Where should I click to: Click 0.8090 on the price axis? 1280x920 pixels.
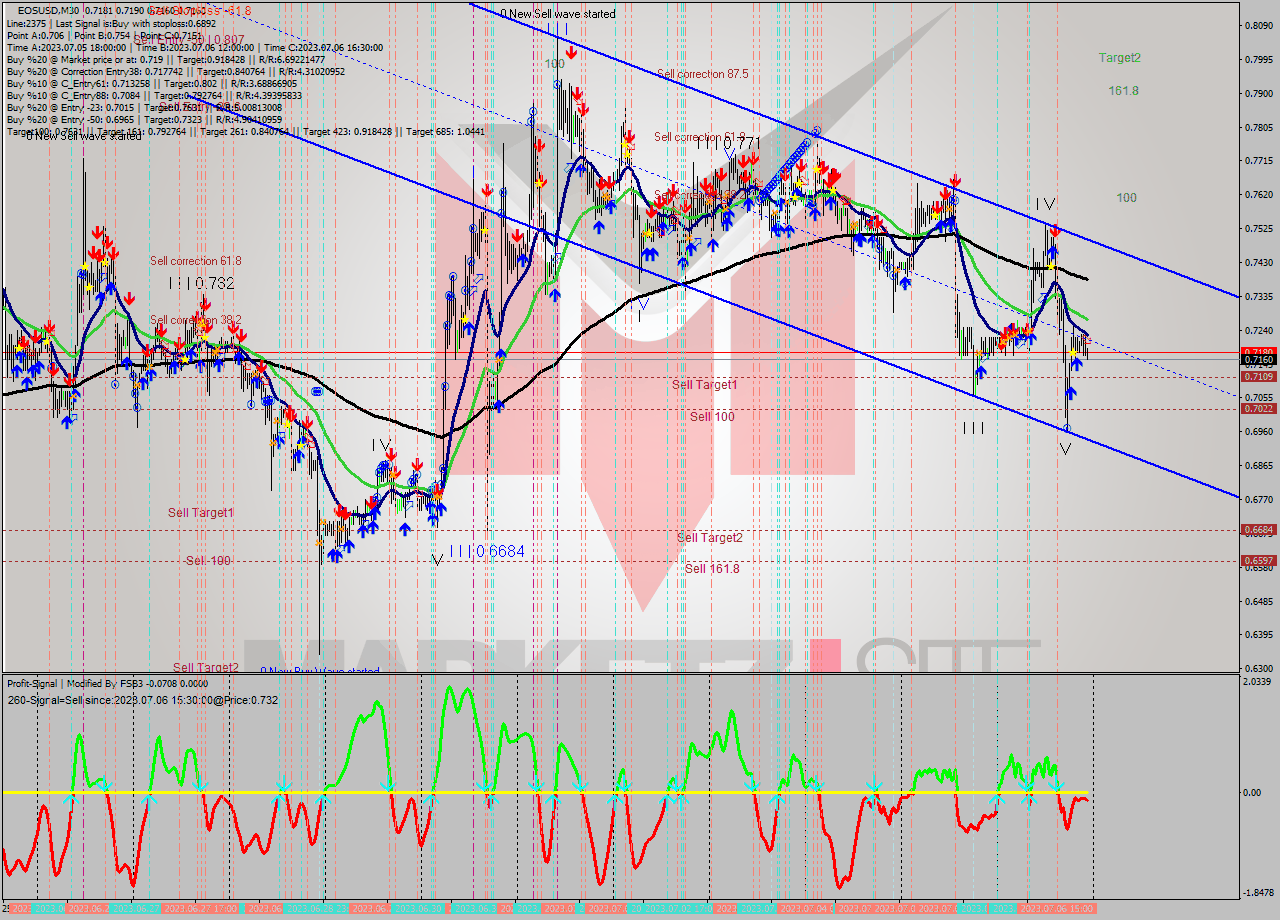coord(1258,26)
